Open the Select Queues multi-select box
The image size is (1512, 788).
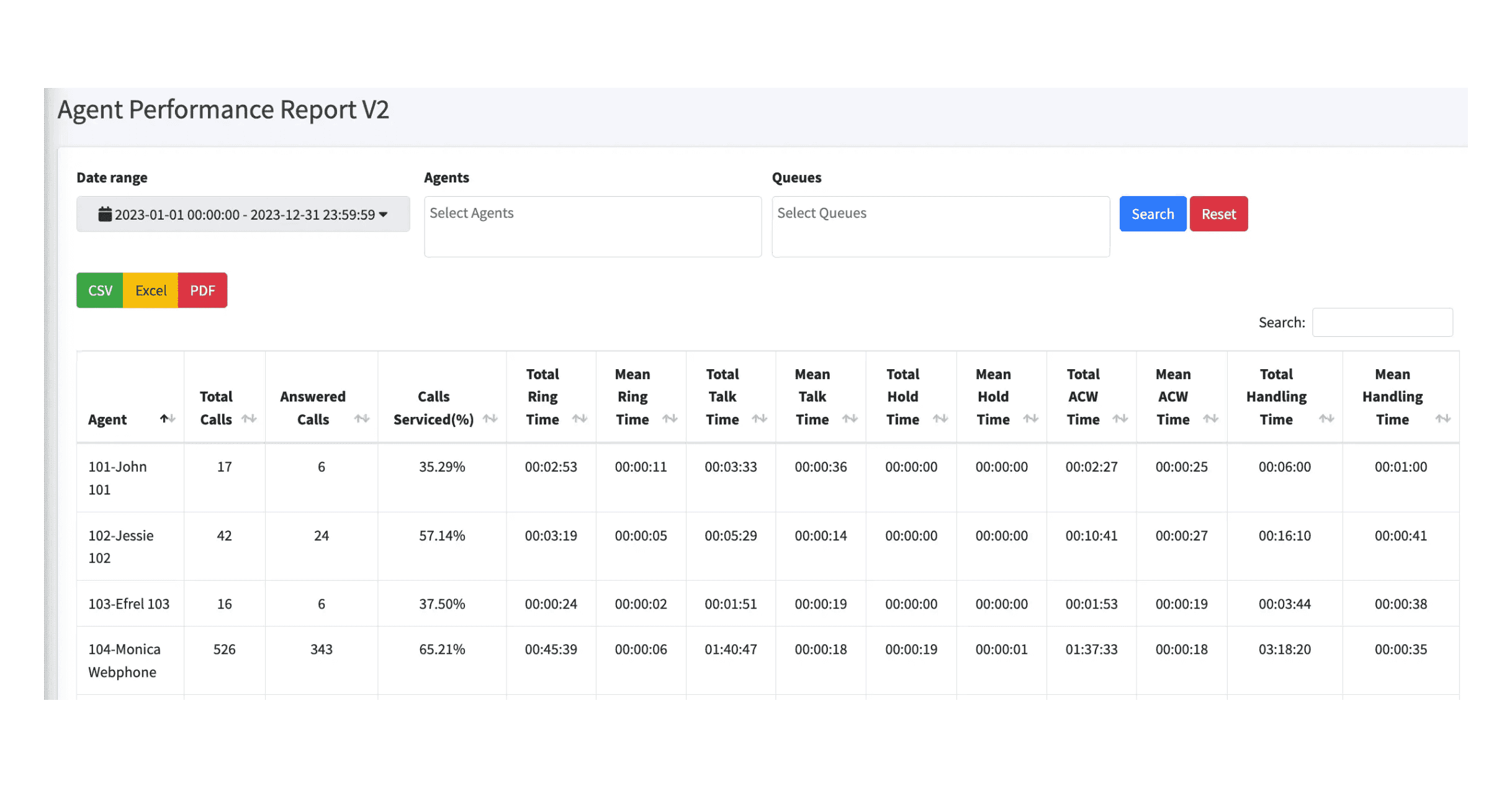tap(940, 226)
